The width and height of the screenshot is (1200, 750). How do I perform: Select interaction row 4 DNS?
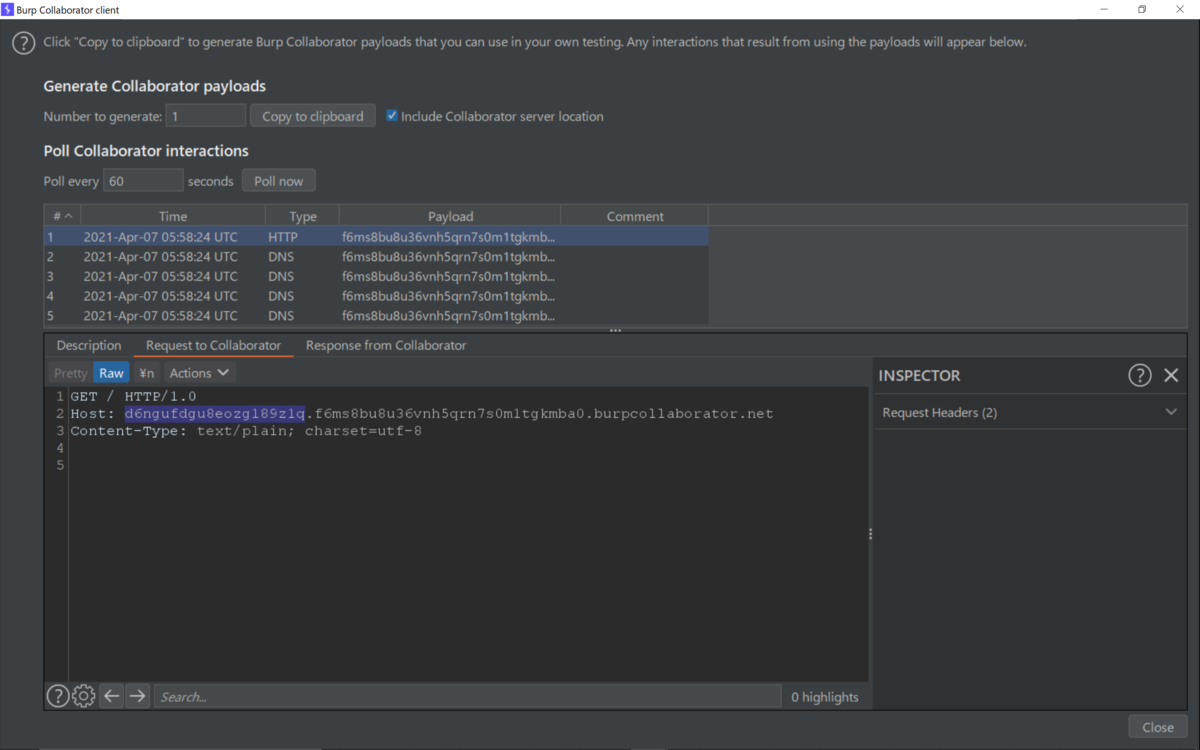pos(376,296)
